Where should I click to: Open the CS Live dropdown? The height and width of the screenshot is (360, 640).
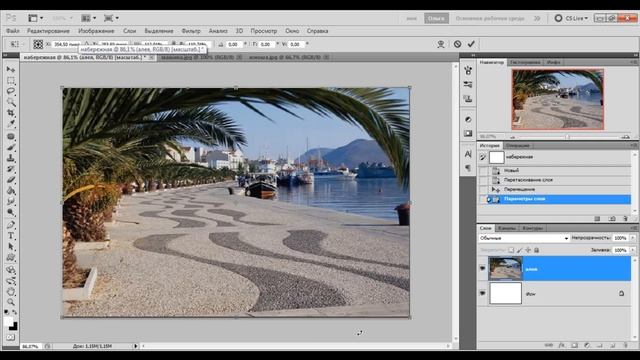pyautogui.click(x=571, y=18)
